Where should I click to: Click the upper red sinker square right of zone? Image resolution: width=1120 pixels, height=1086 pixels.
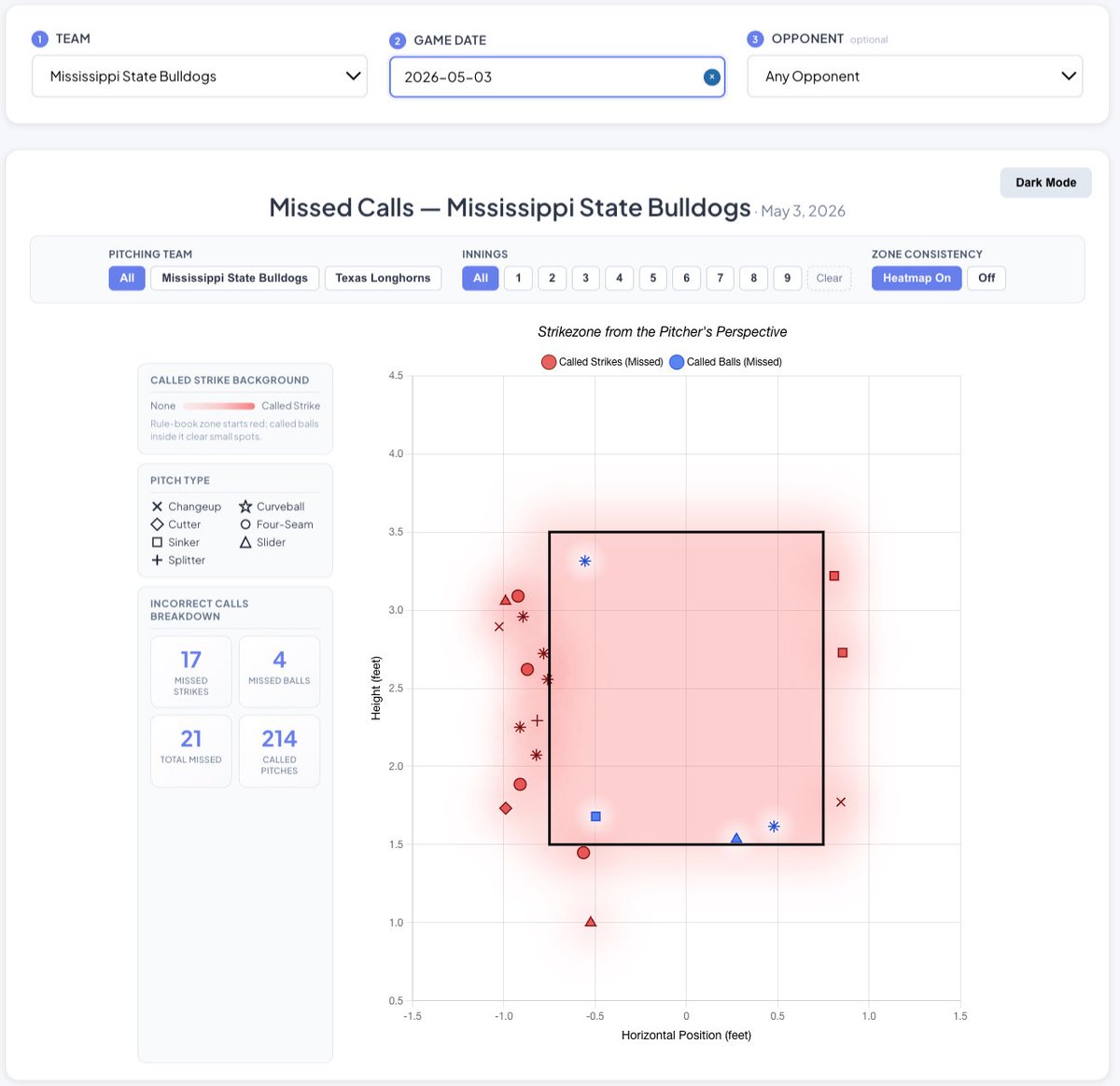click(834, 577)
